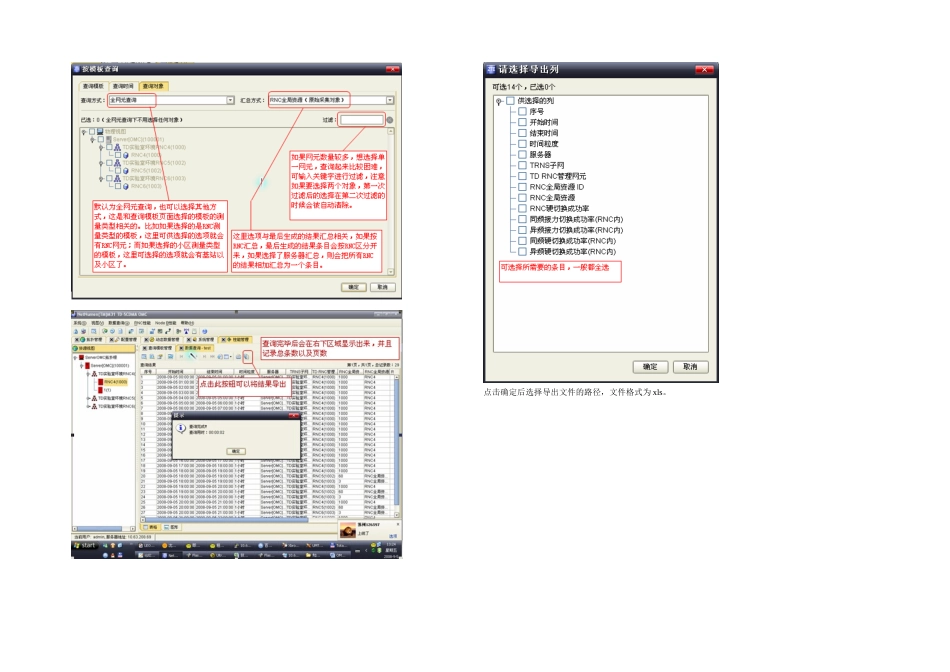
Task: Switch to 表格 view tab at bottom
Action: coord(151,527)
